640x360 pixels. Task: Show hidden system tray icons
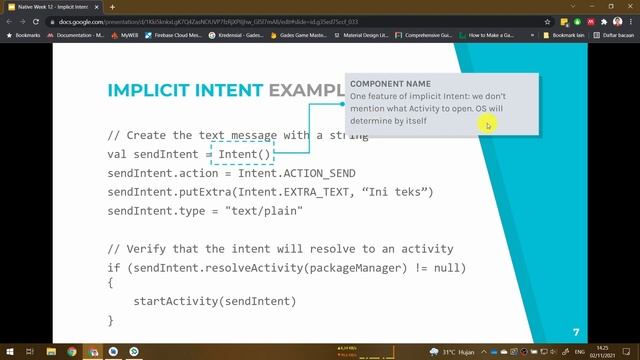[x=484, y=352]
